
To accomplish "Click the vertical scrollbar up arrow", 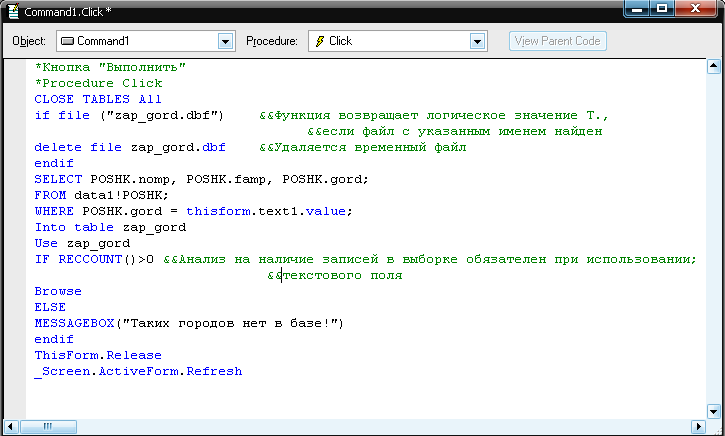I will (713, 67).
